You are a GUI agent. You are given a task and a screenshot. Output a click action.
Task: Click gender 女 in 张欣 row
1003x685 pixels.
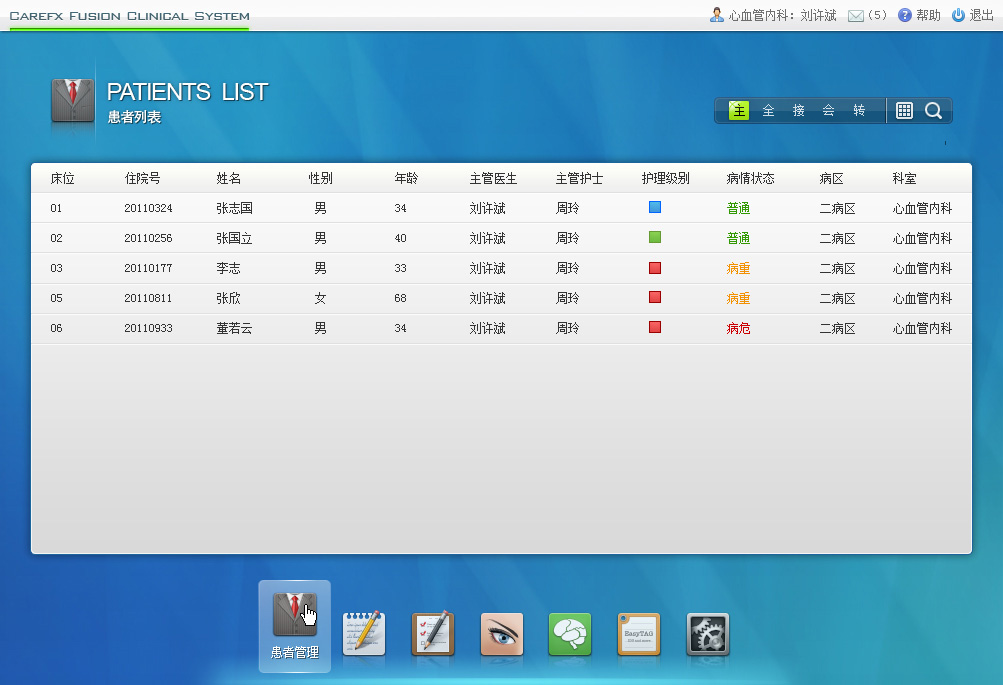320,299
